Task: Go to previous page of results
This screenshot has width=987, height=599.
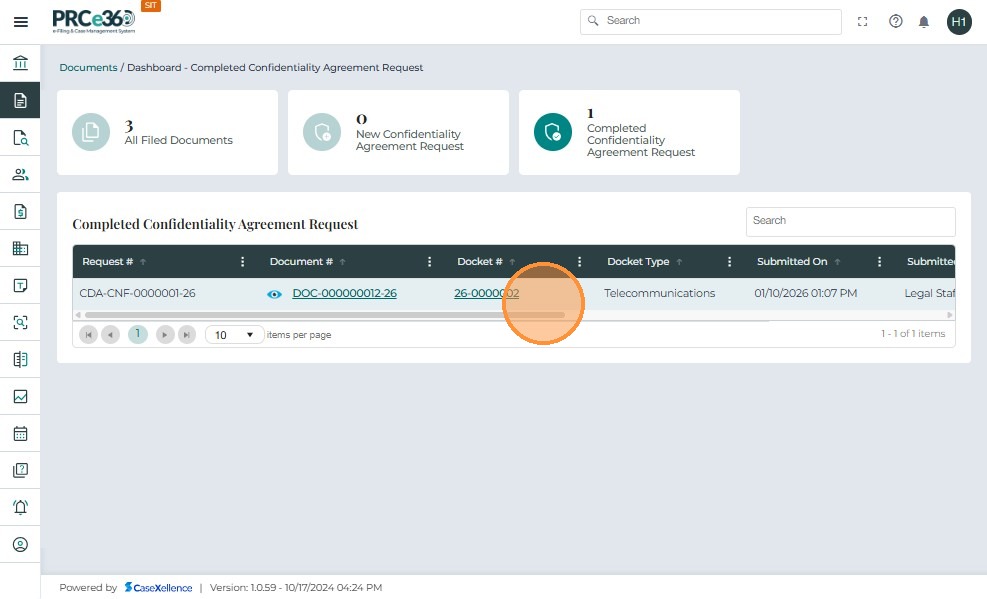Action: (110, 335)
